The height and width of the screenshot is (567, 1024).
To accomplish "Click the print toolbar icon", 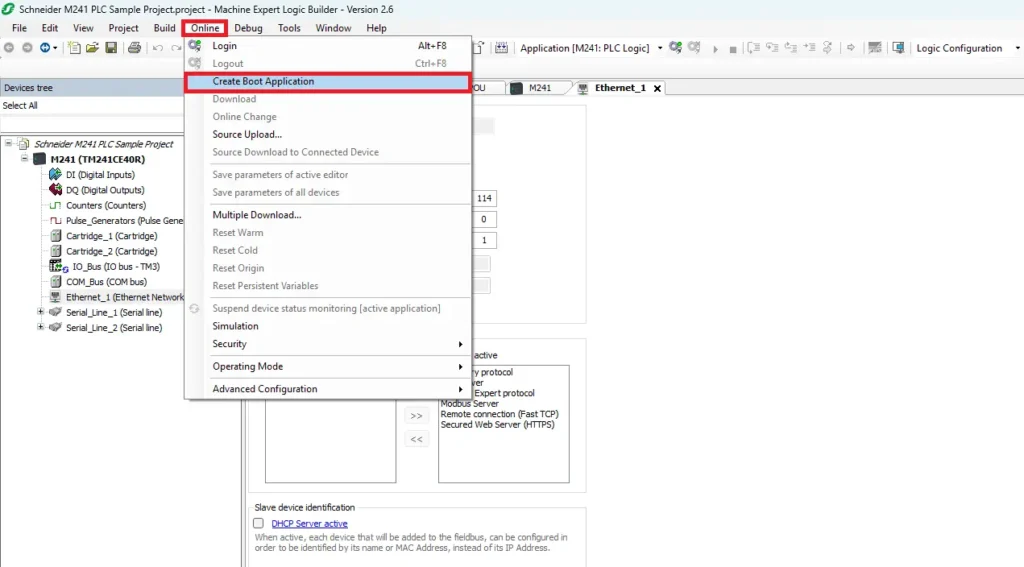I will tap(135, 48).
